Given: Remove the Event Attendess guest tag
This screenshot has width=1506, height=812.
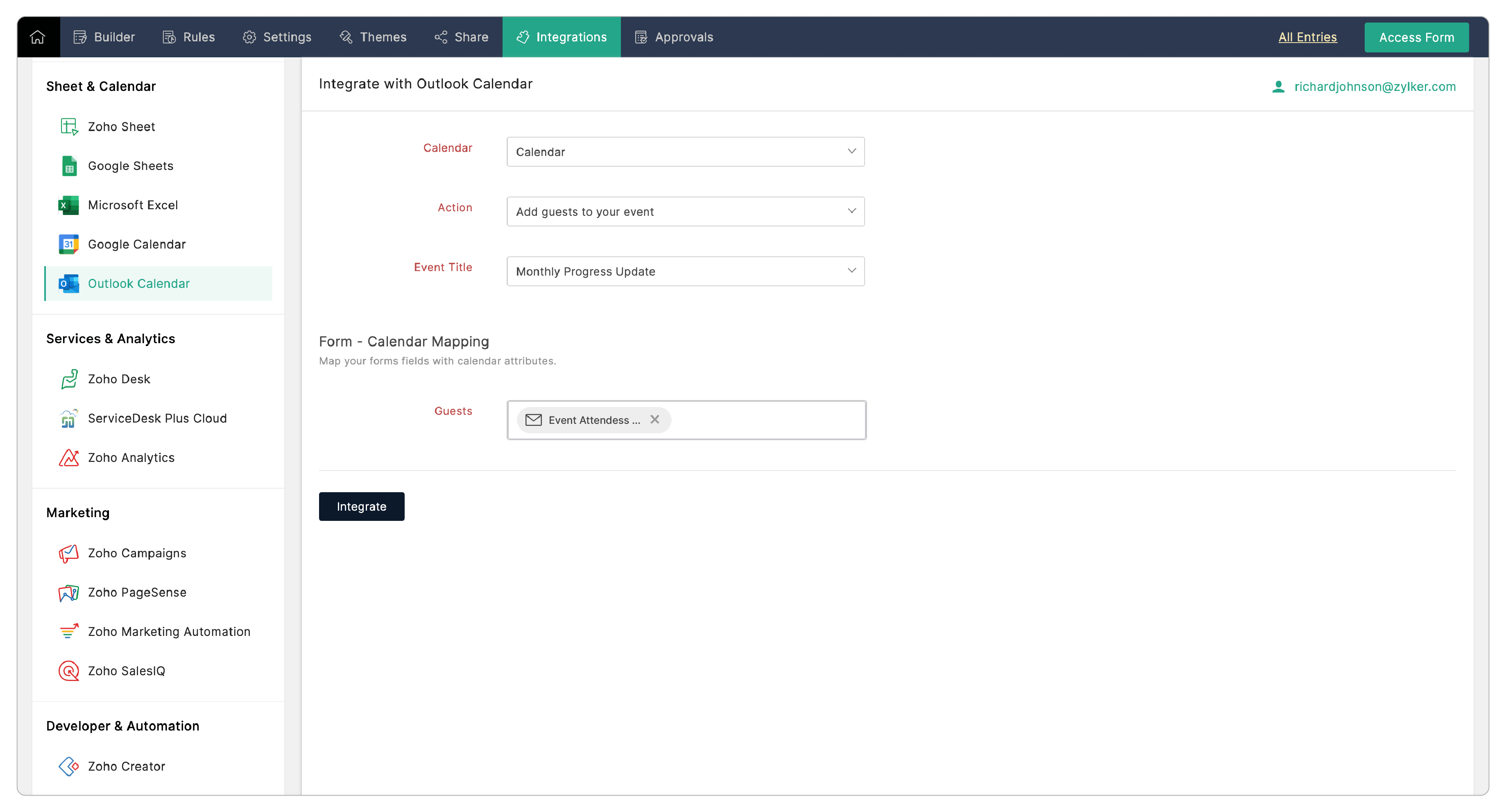Looking at the screenshot, I should (655, 420).
